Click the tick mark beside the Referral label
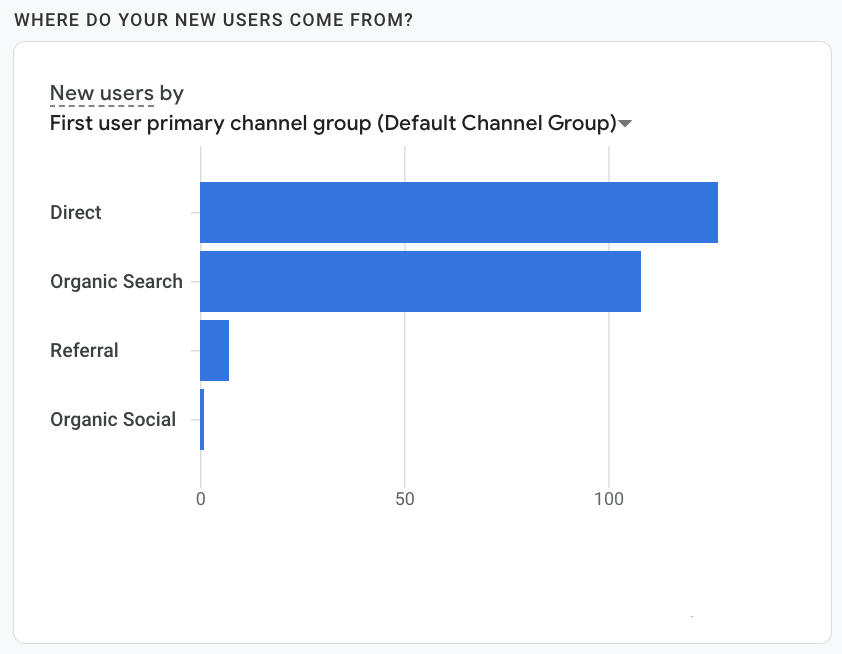 point(195,350)
